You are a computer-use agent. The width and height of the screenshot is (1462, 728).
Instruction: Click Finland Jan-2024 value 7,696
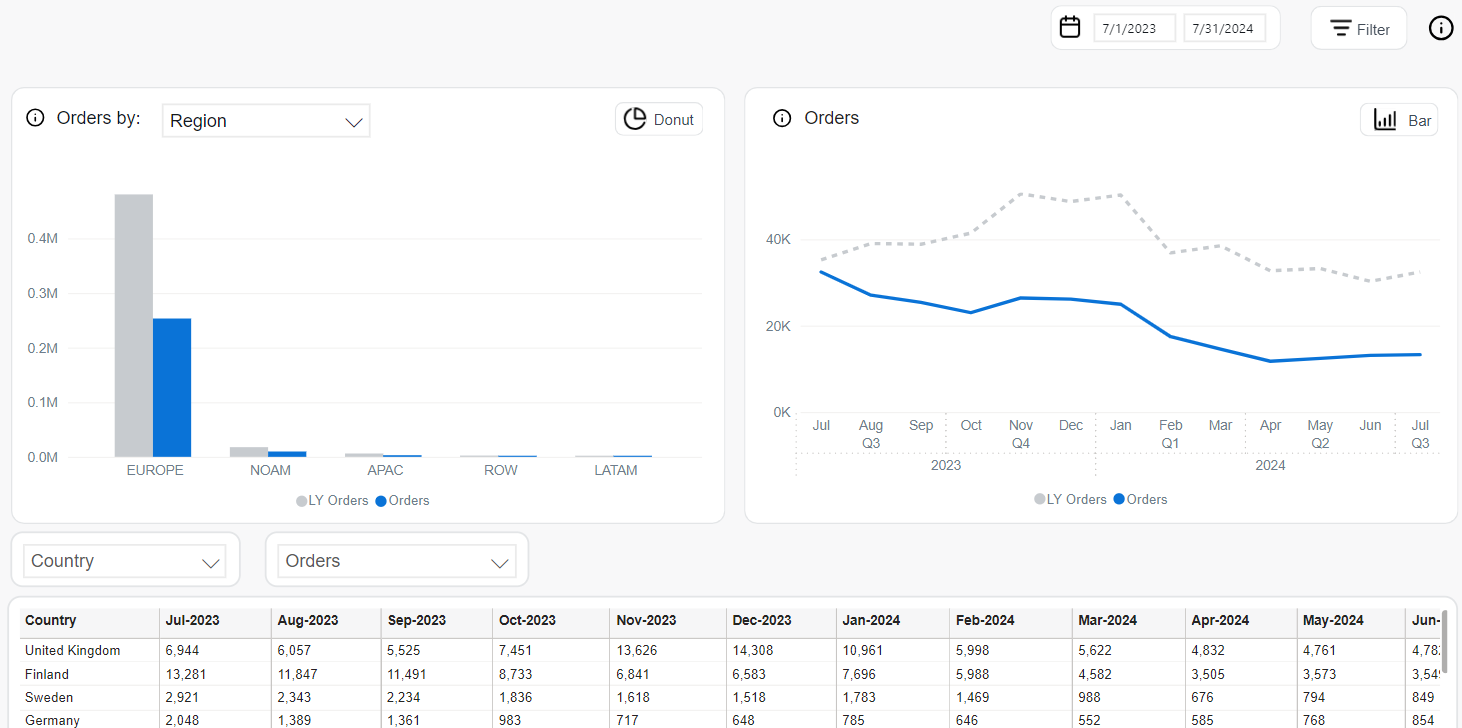pos(860,674)
